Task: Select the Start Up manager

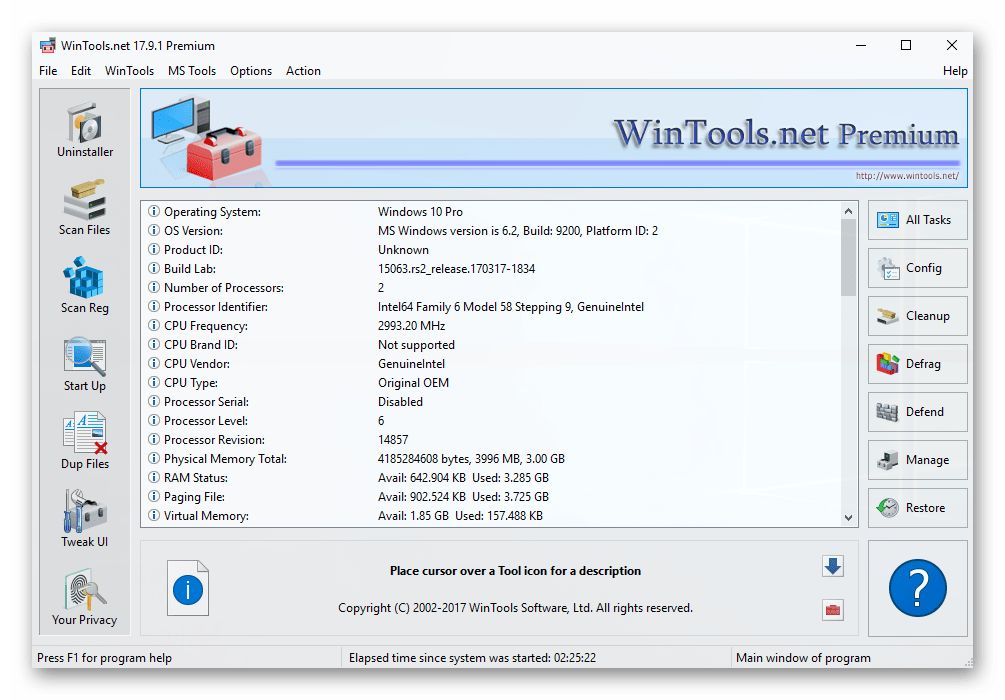Action: [85, 364]
